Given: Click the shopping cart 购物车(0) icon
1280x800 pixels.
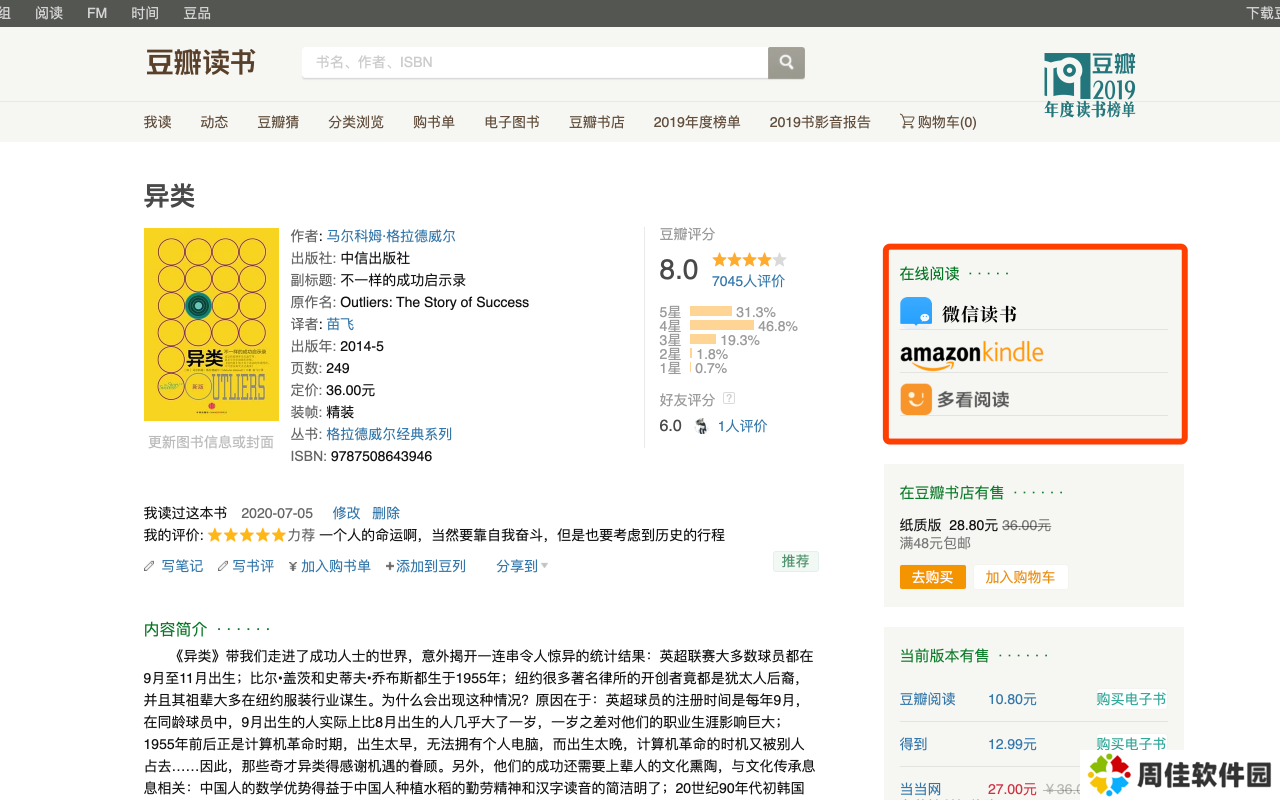Looking at the screenshot, I should click(x=907, y=122).
